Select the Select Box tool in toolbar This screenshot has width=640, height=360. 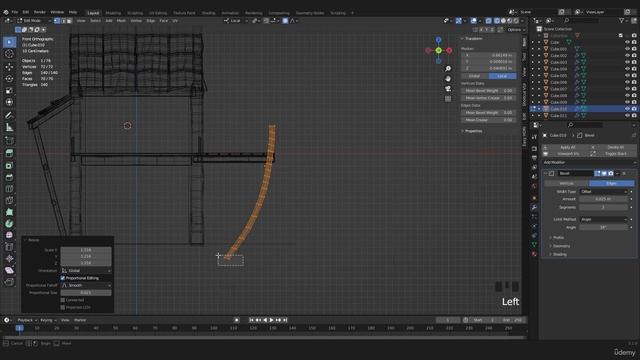(9, 42)
